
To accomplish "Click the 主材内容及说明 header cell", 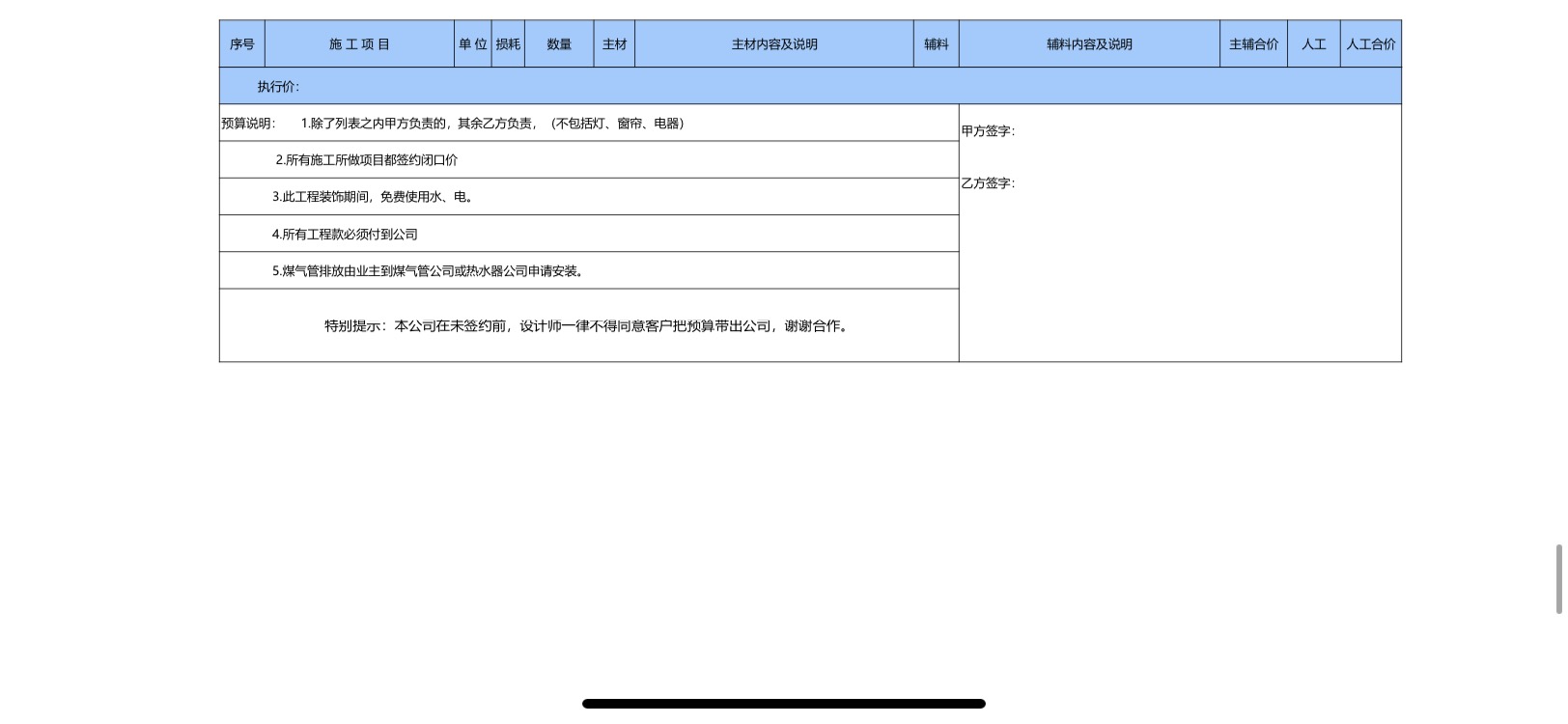I will coord(773,44).
